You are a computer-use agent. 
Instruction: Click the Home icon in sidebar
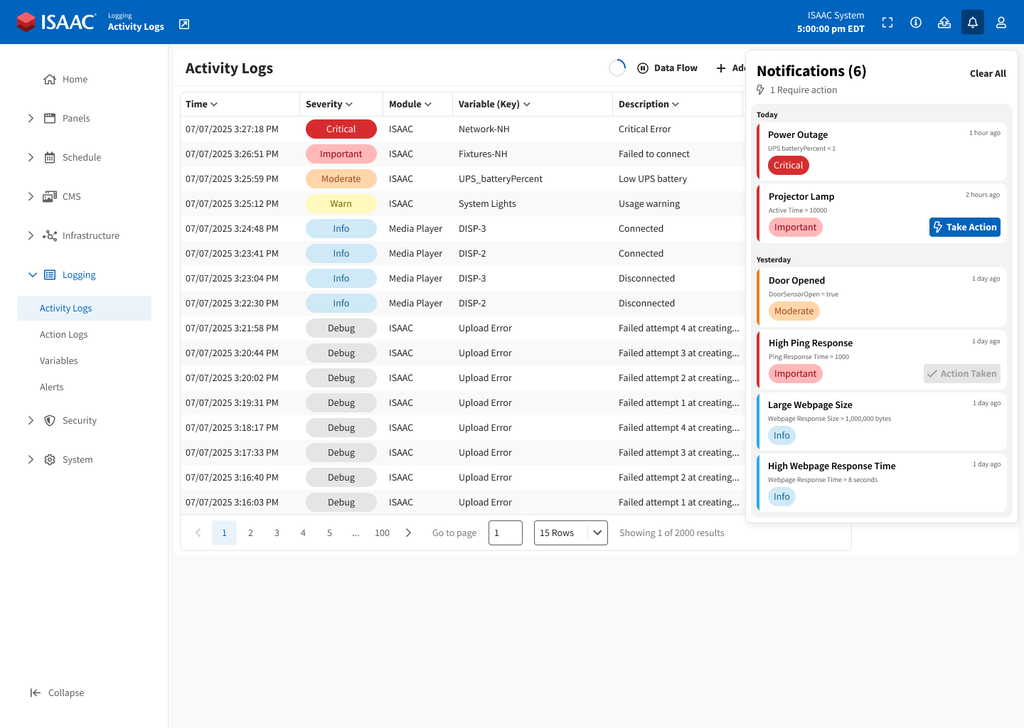(x=50, y=80)
